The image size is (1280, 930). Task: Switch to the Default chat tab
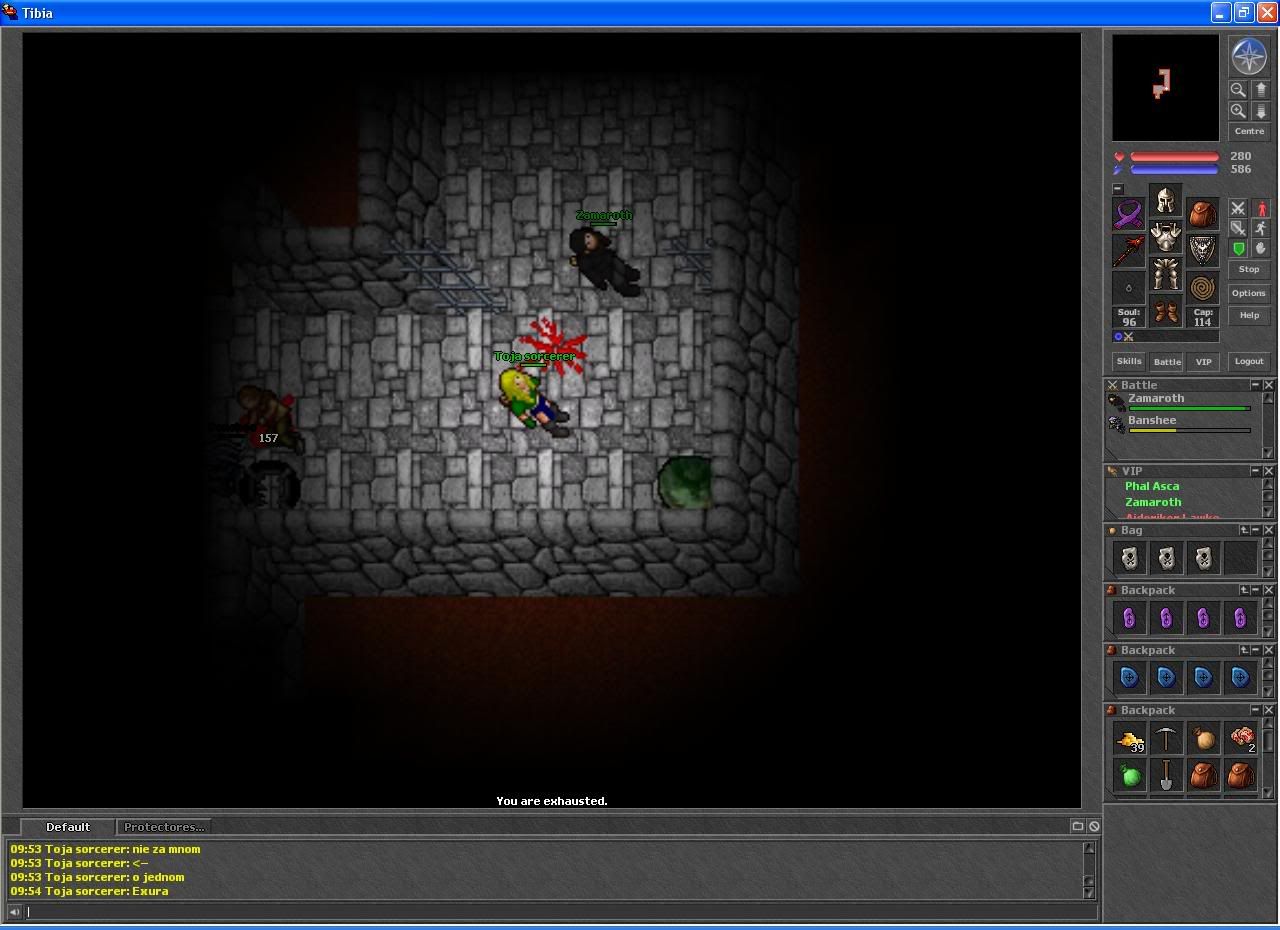[67, 827]
